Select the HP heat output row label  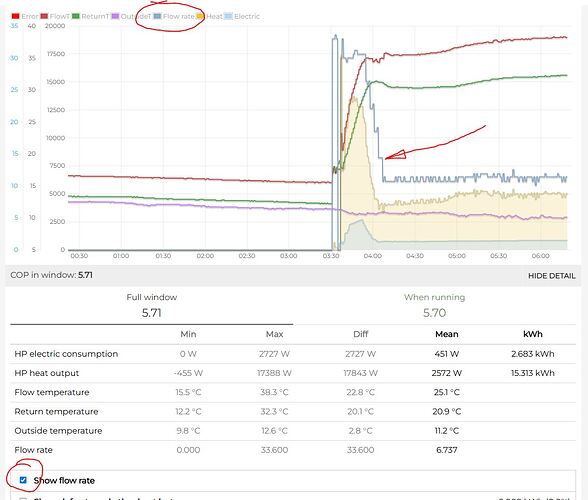(46, 373)
